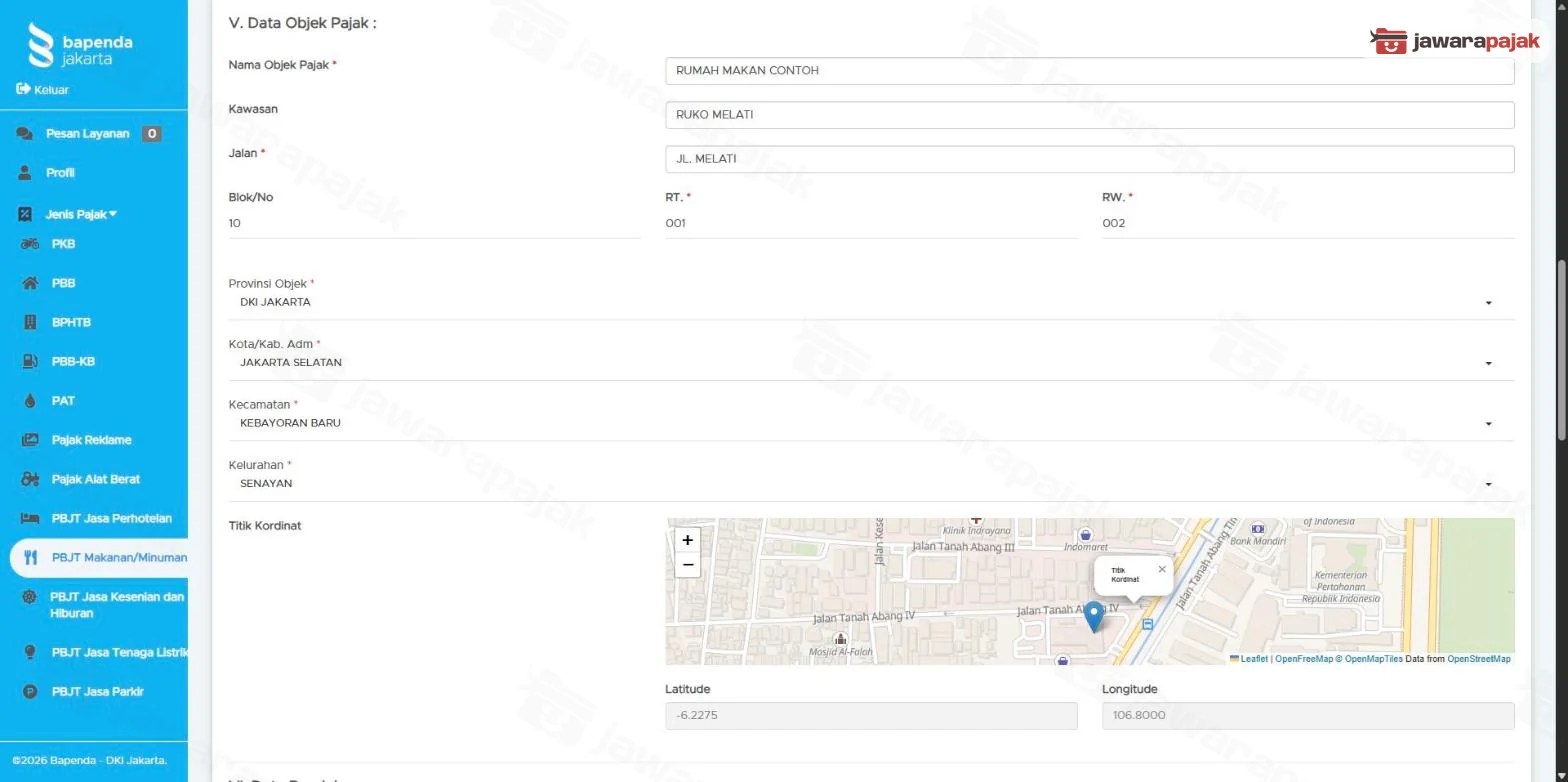Select the BPHTB building icon
The image size is (1568, 782).
30,322
